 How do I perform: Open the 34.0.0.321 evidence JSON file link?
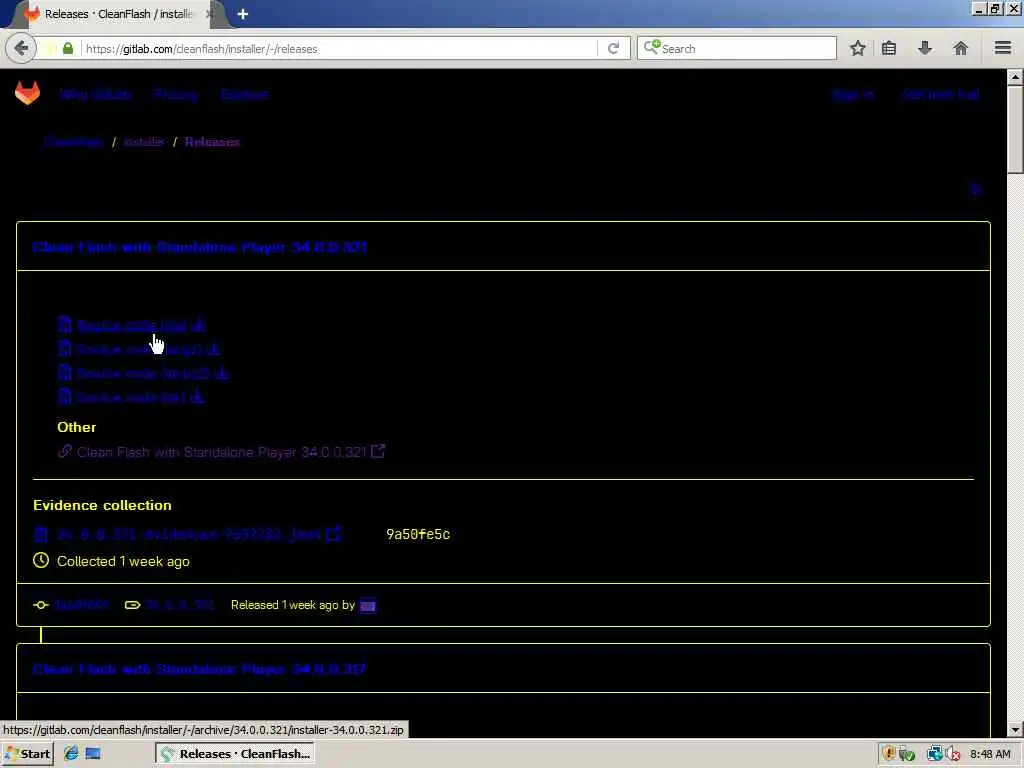(189, 534)
